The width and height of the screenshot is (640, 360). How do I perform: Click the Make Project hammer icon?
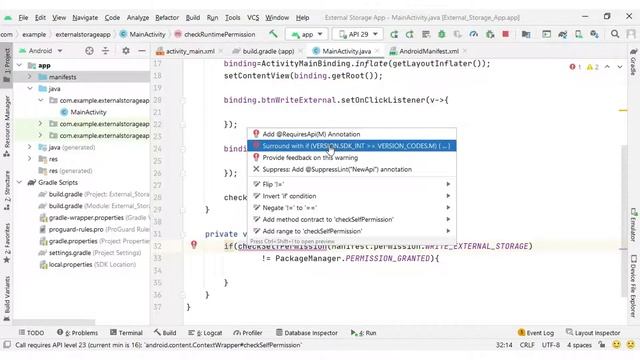click(x=273, y=34)
